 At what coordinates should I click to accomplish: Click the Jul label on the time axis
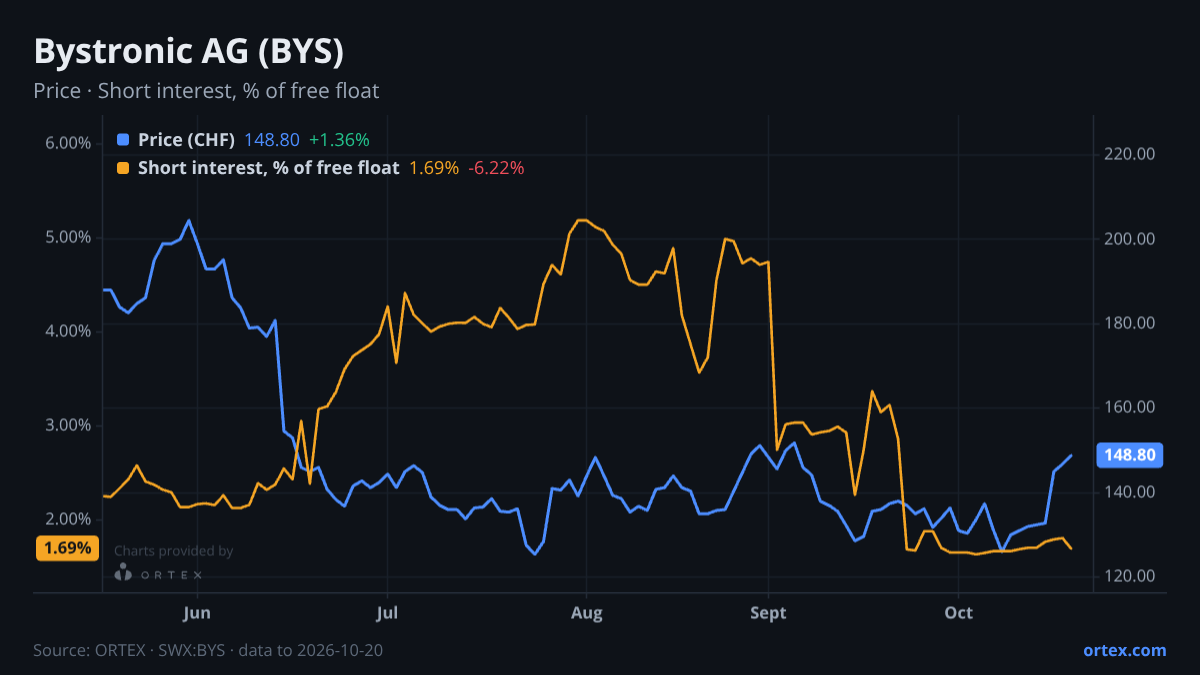387,612
